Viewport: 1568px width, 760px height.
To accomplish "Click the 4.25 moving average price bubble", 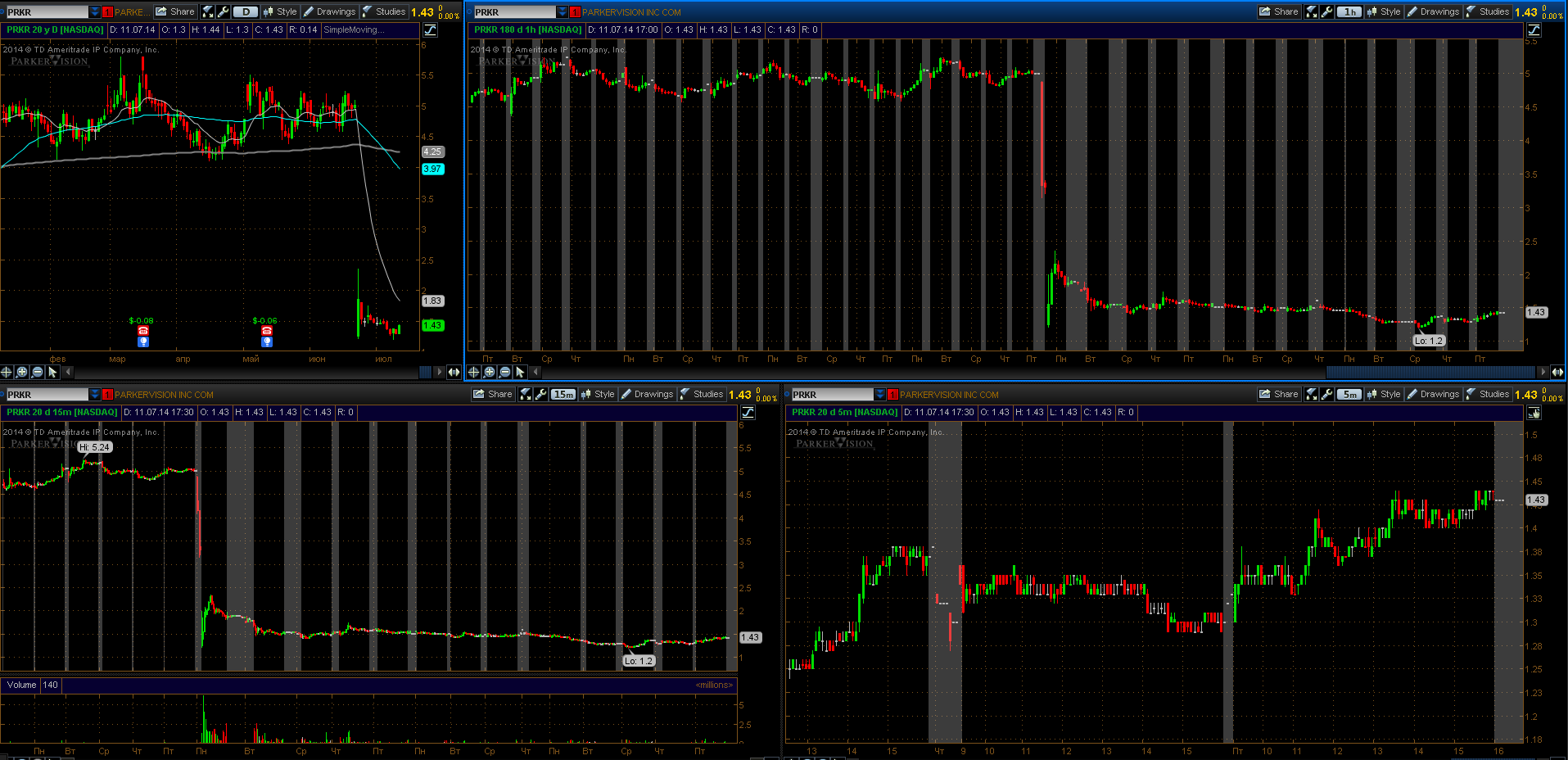I will click(432, 152).
